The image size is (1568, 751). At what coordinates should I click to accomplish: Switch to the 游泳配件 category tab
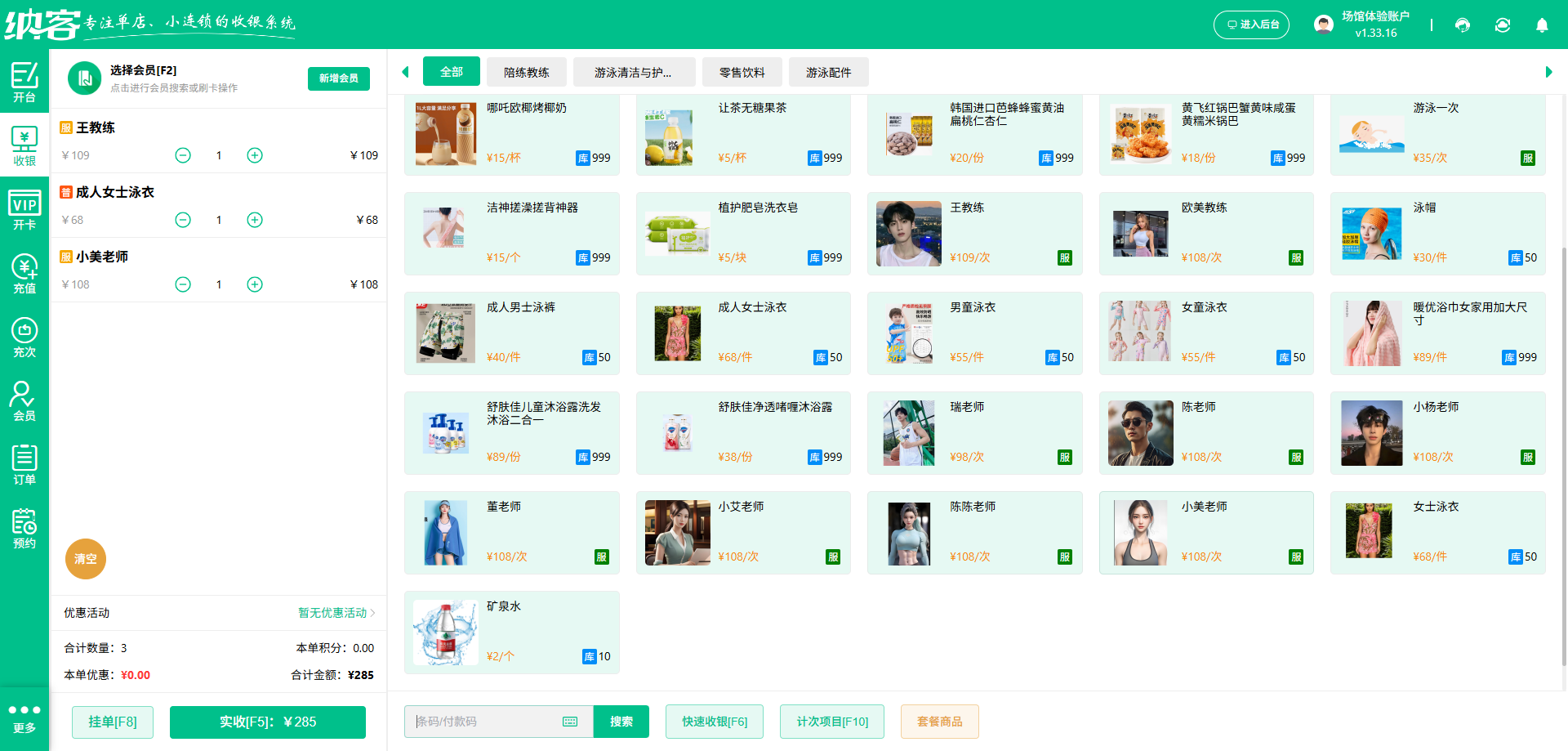(x=828, y=72)
